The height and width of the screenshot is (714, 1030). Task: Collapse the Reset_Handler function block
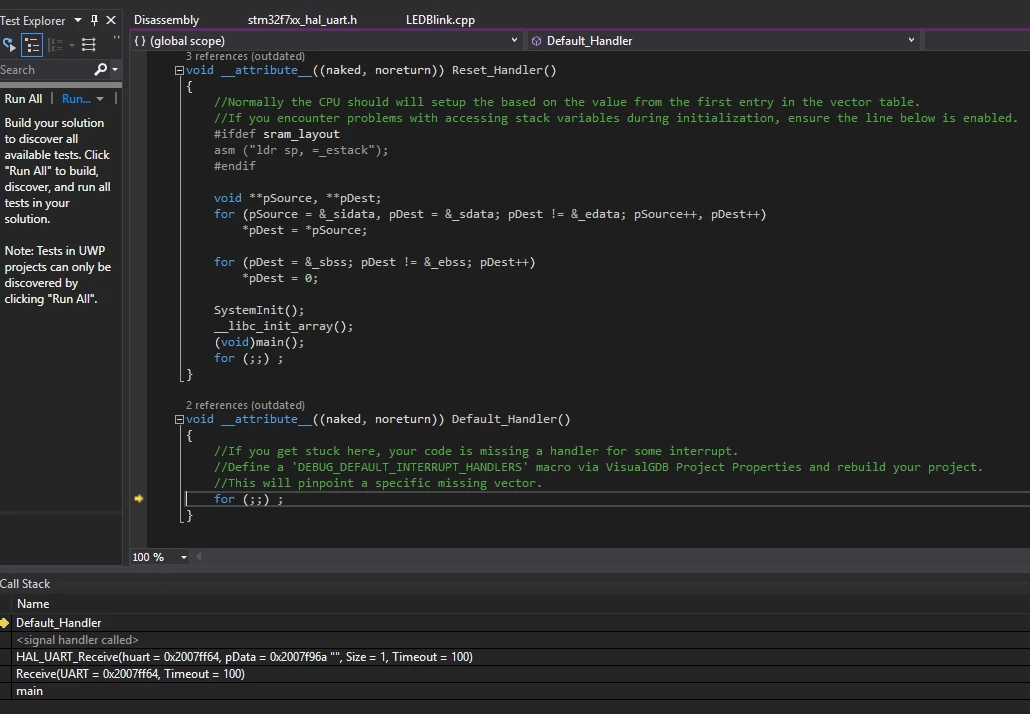[179, 70]
